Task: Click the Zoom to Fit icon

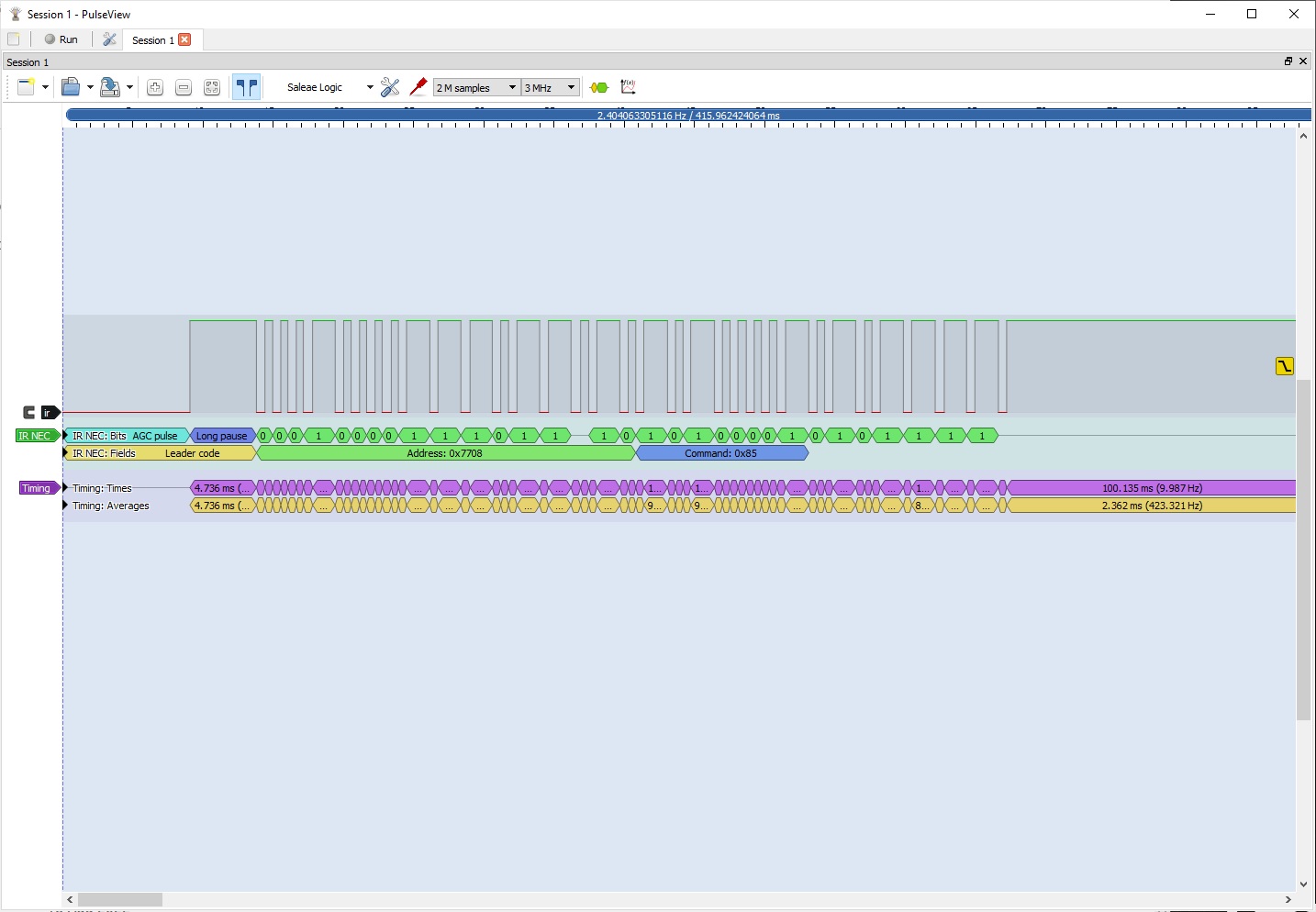Action: [212, 86]
